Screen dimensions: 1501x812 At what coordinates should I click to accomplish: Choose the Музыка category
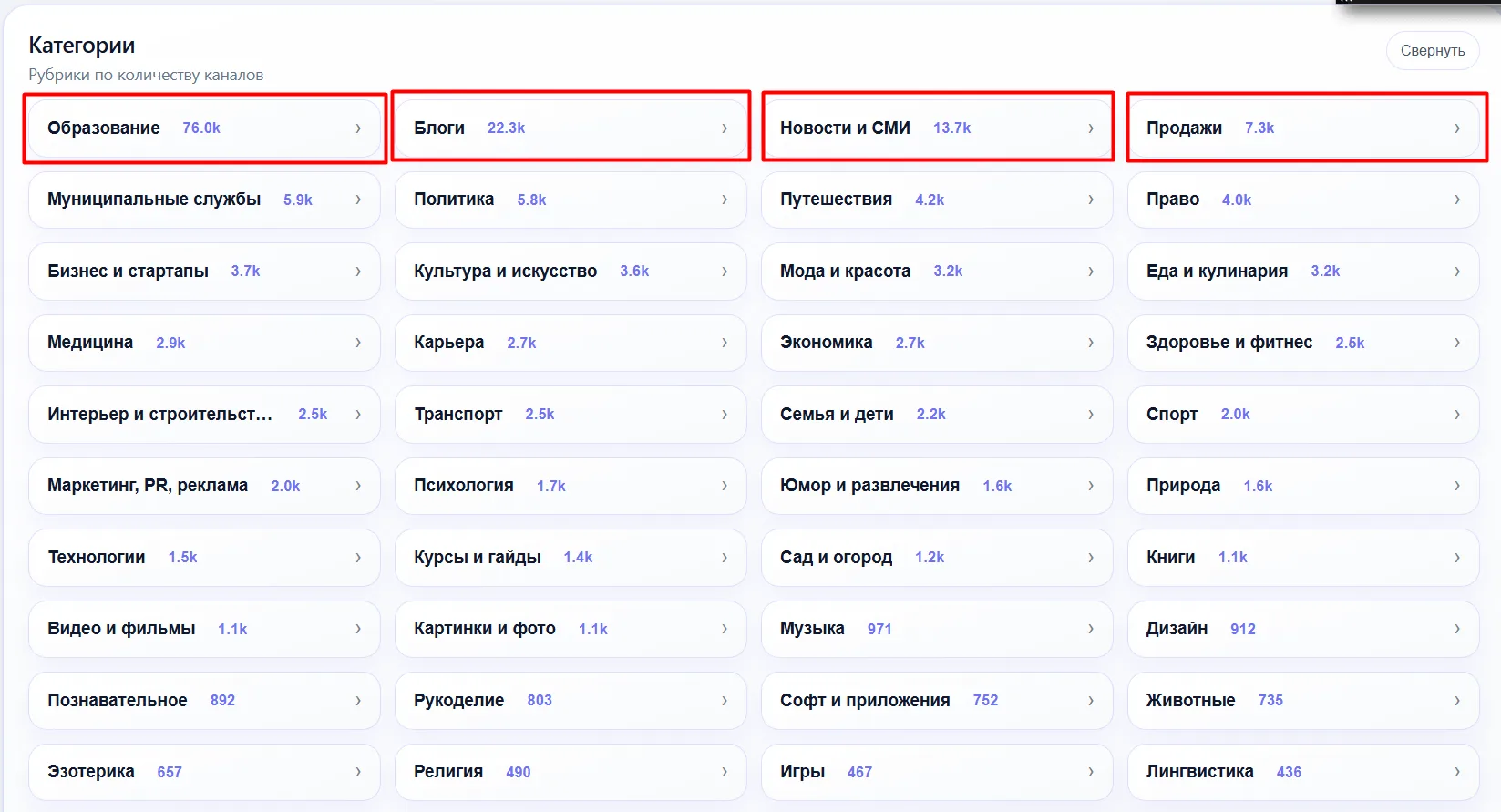937,629
